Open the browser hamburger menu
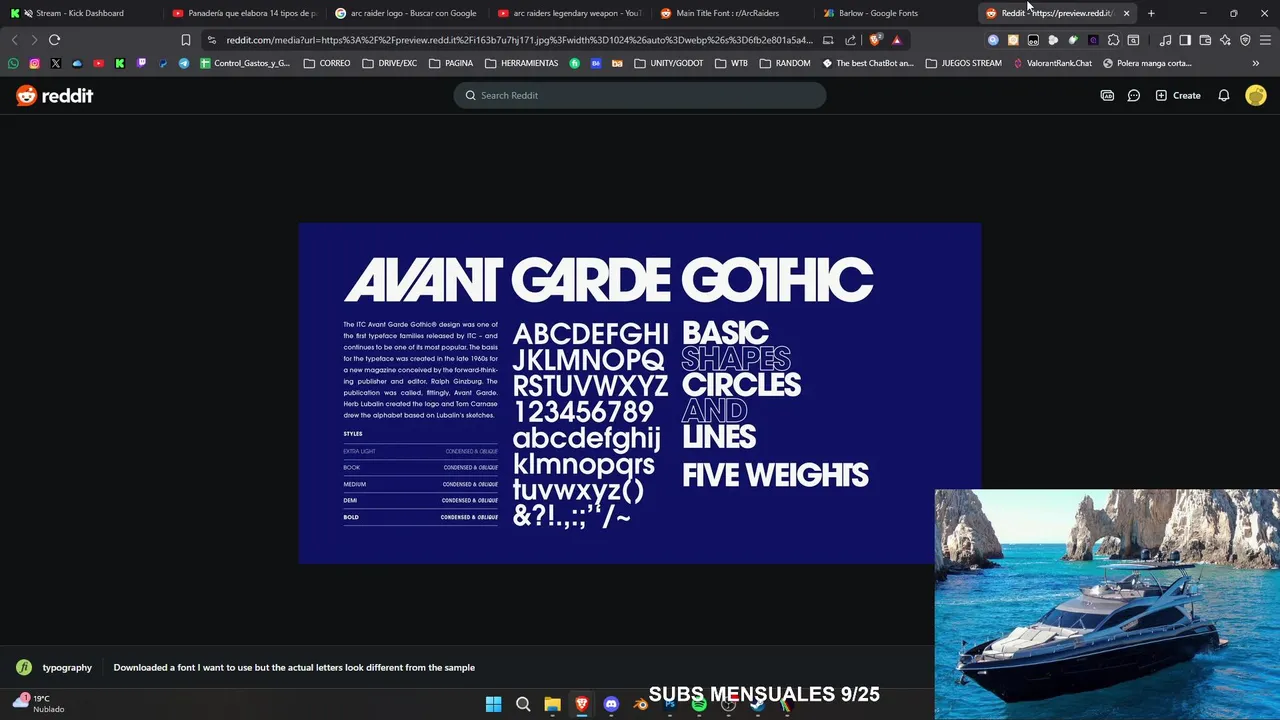This screenshot has height=720, width=1280. [1266, 40]
